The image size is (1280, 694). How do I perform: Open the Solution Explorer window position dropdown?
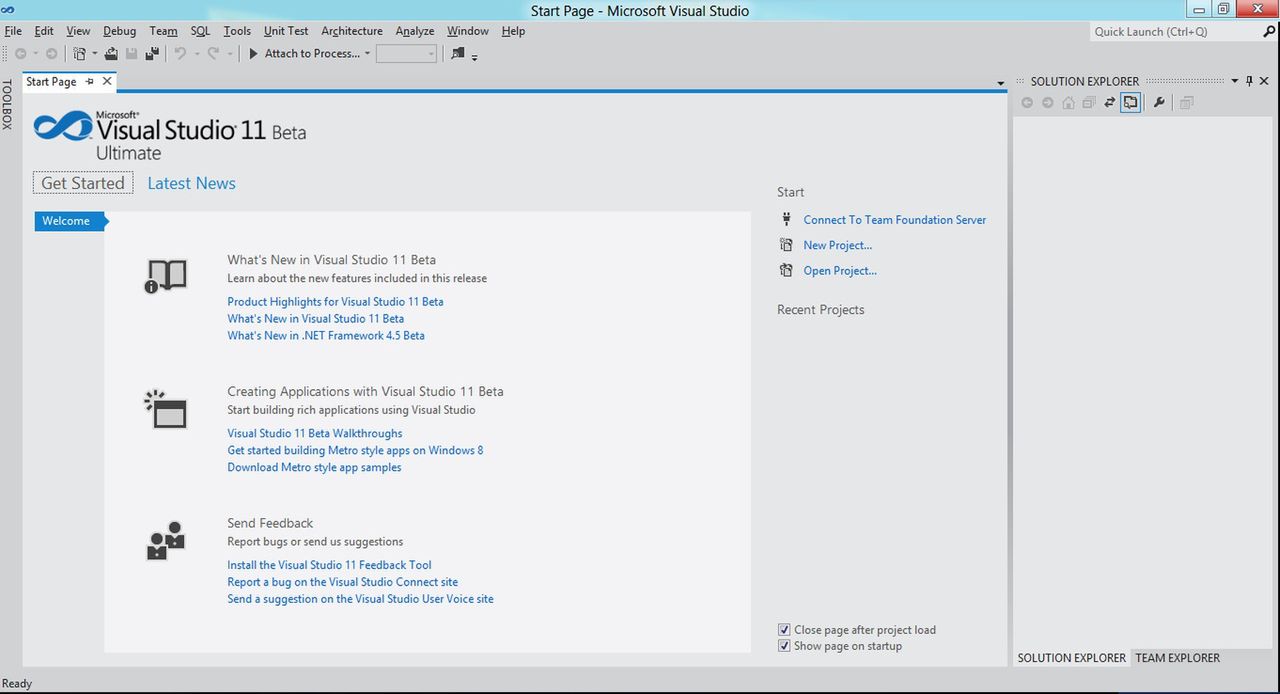pyautogui.click(x=1234, y=81)
